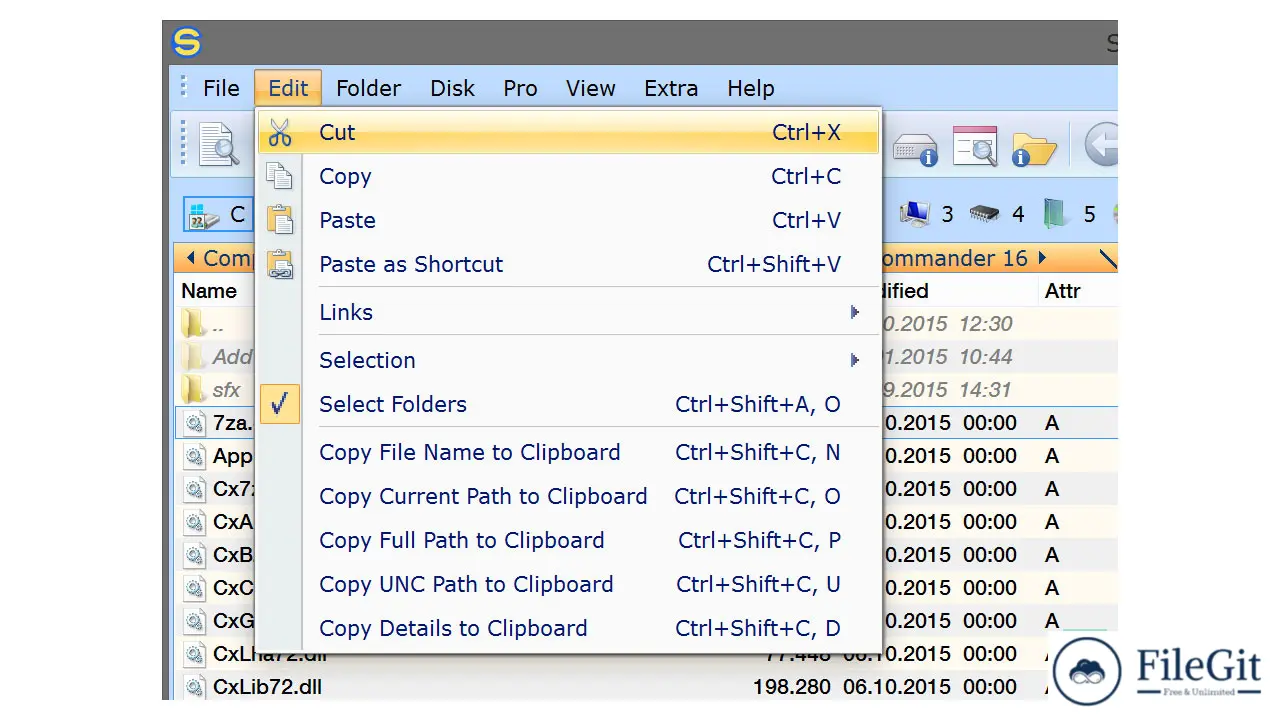Select the memory chip icon 4
Screen dimensions: 1280x720
point(997,214)
